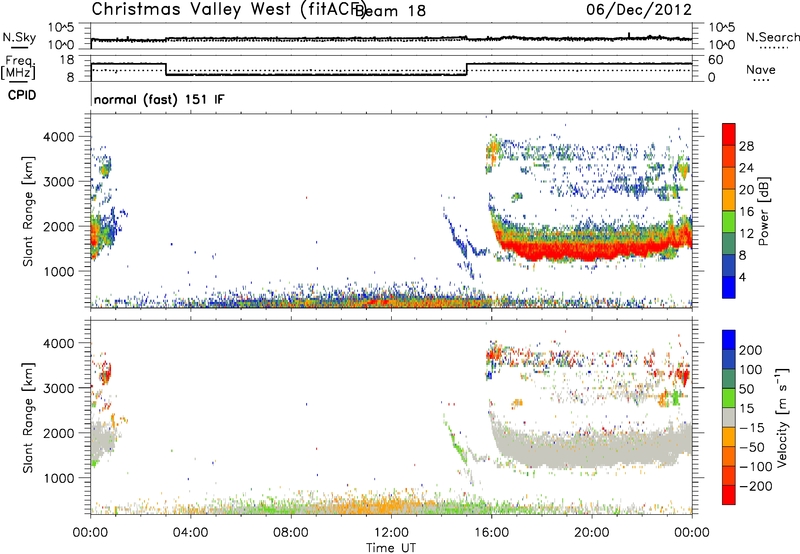This screenshot has height=554, width=800.
Task: Click the 04:00 time axis tick label
Action: [190, 533]
